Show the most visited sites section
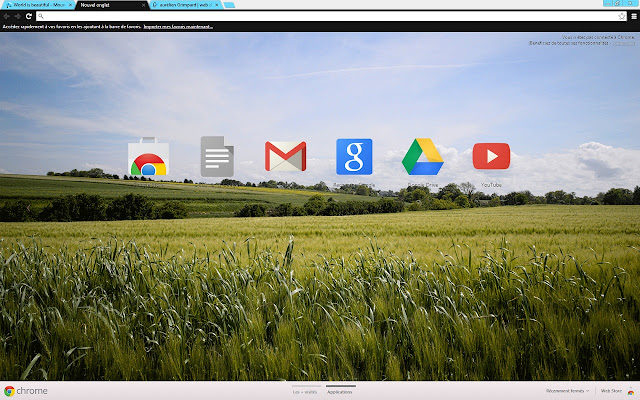 pos(305,392)
